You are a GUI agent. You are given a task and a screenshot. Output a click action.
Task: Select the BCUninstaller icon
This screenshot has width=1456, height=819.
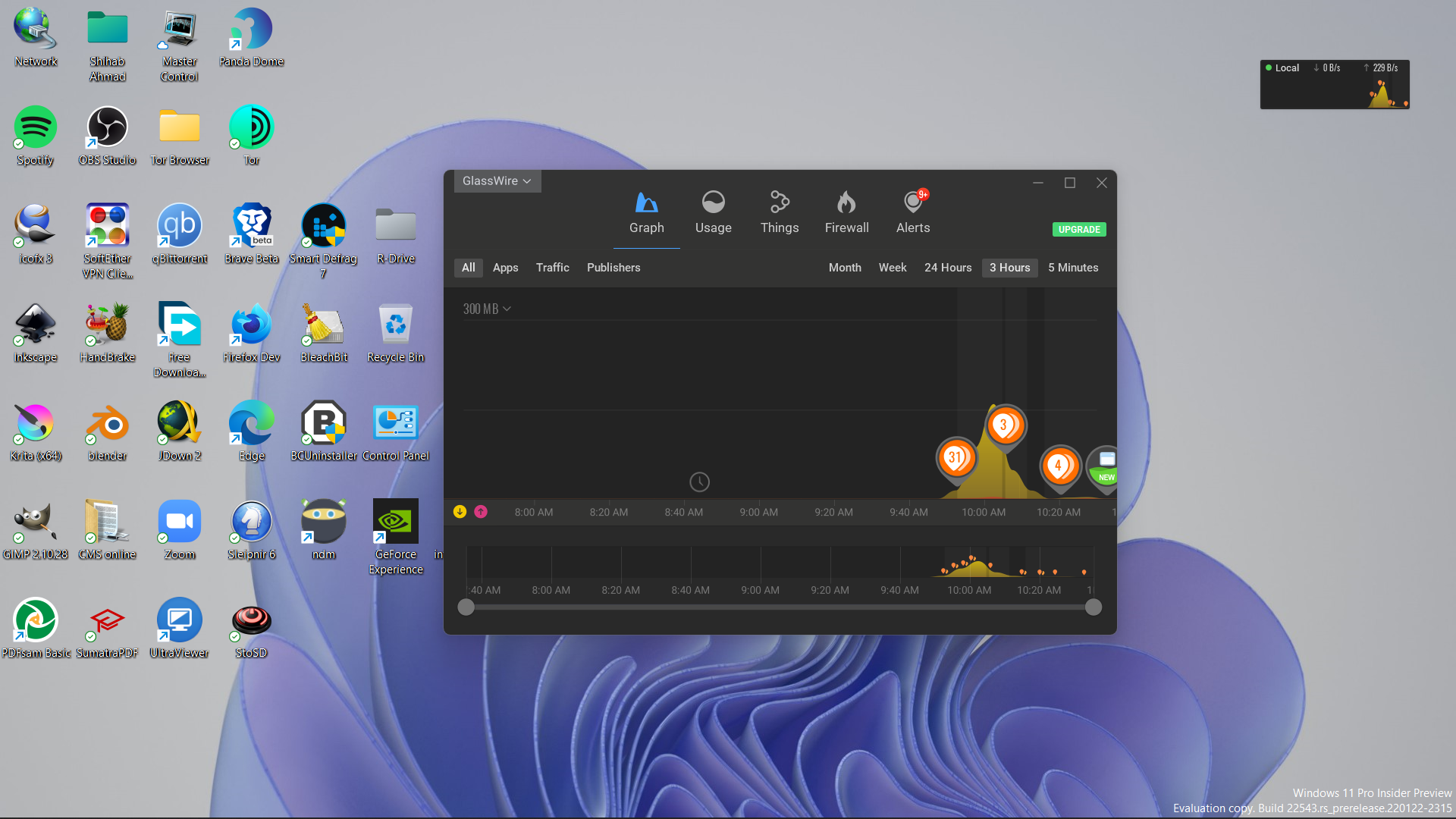pos(324,431)
